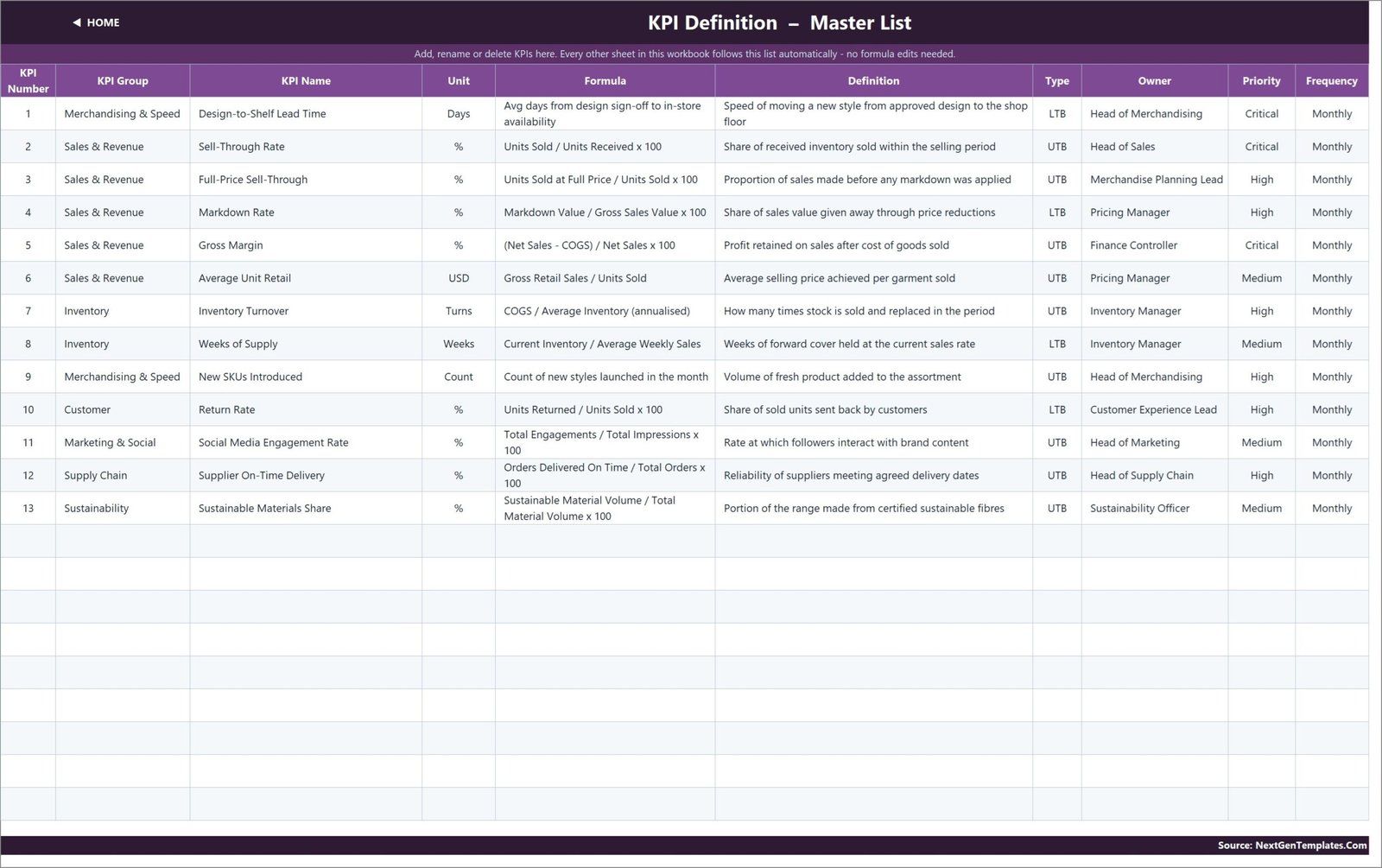Select the KPI Name column header
Image resolution: width=1382 pixels, height=868 pixels.
click(306, 80)
